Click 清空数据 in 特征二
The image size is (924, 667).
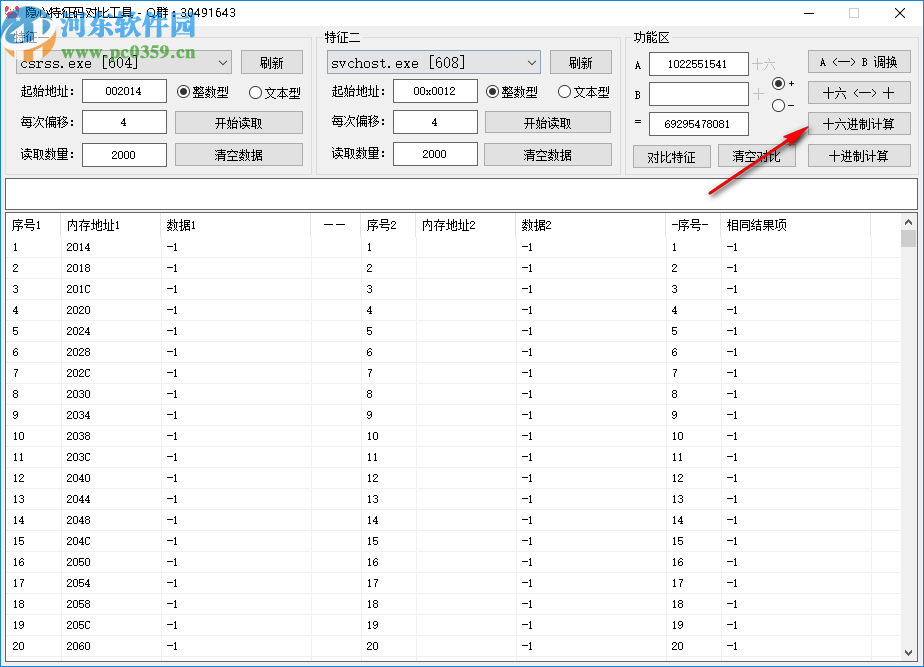(x=548, y=154)
